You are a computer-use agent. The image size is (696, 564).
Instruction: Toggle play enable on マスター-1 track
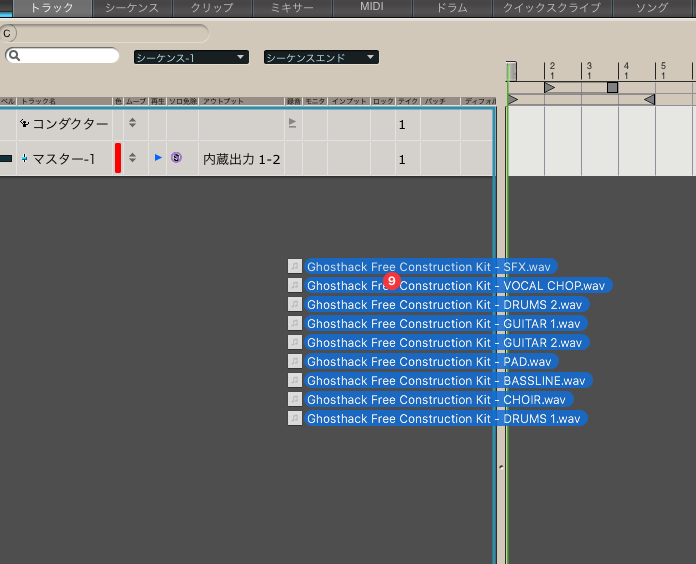pos(158,157)
